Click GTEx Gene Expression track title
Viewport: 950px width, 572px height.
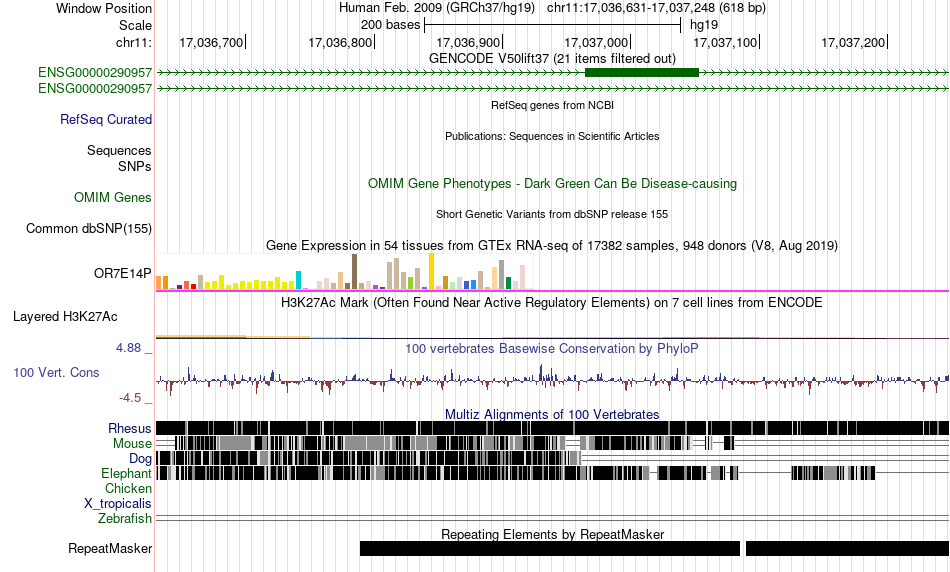pos(552,245)
